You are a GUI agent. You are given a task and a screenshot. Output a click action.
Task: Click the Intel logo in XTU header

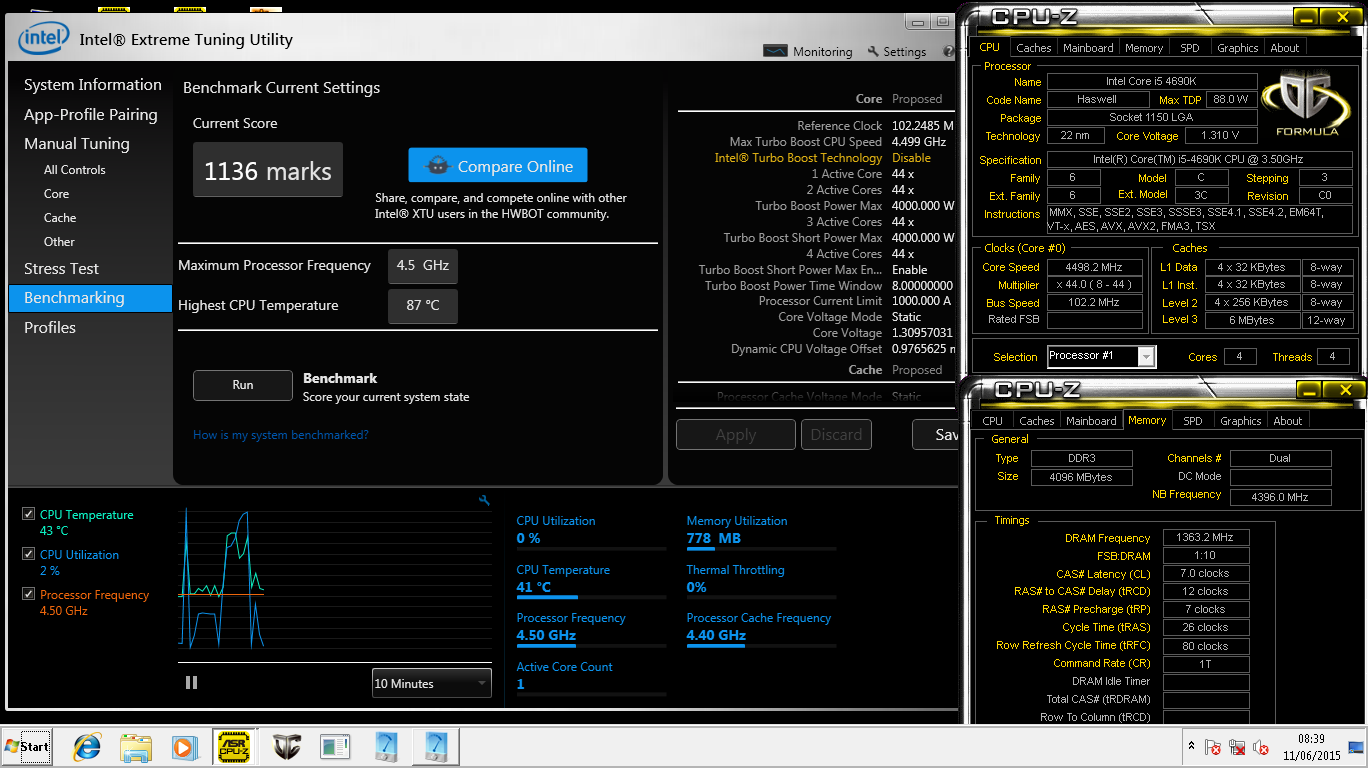[44, 40]
